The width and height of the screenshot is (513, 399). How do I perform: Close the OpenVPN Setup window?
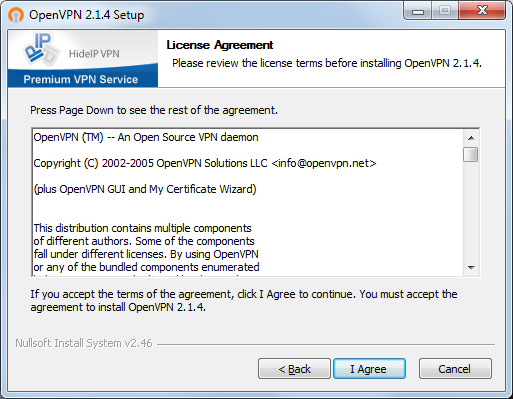click(482, 11)
